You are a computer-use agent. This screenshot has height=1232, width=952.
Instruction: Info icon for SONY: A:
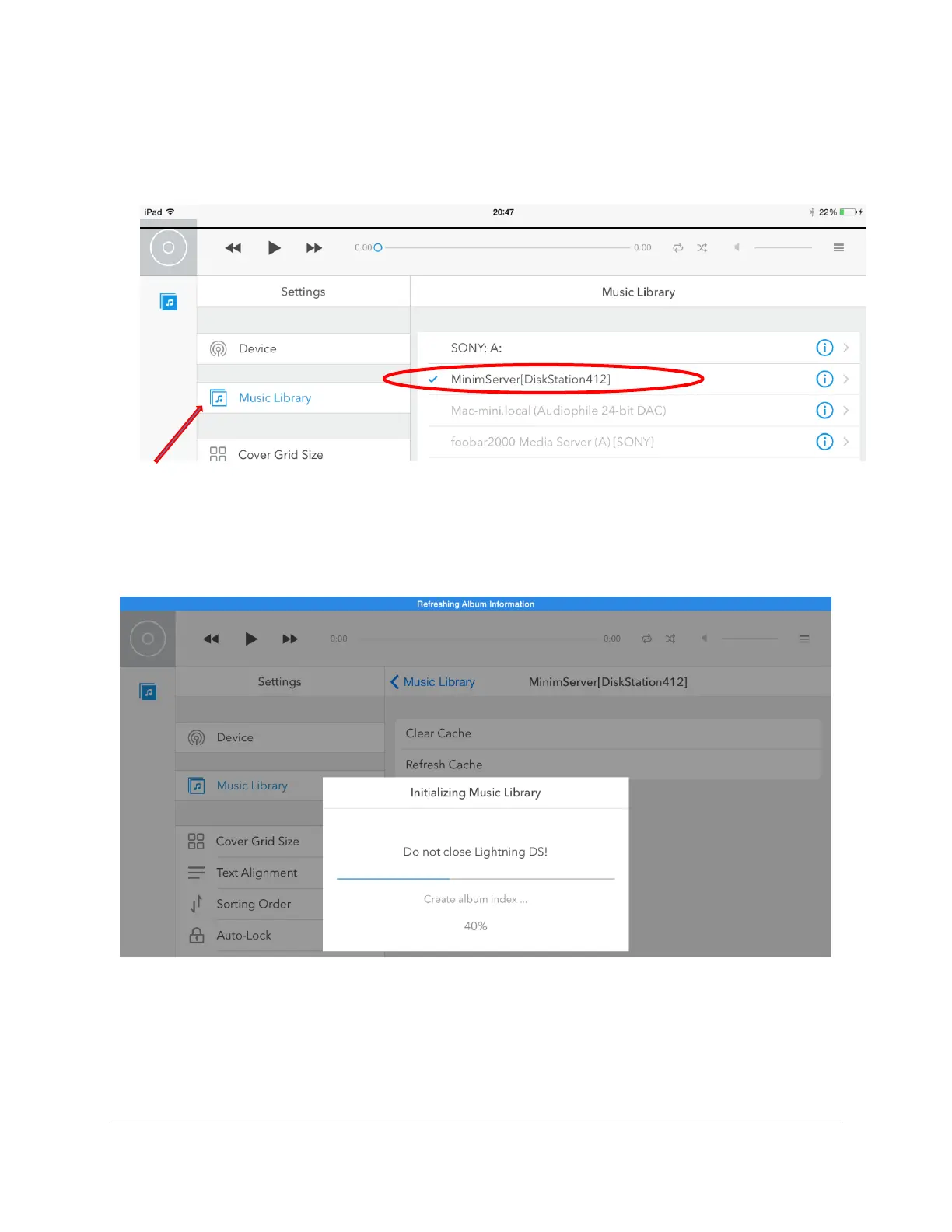point(824,348)
